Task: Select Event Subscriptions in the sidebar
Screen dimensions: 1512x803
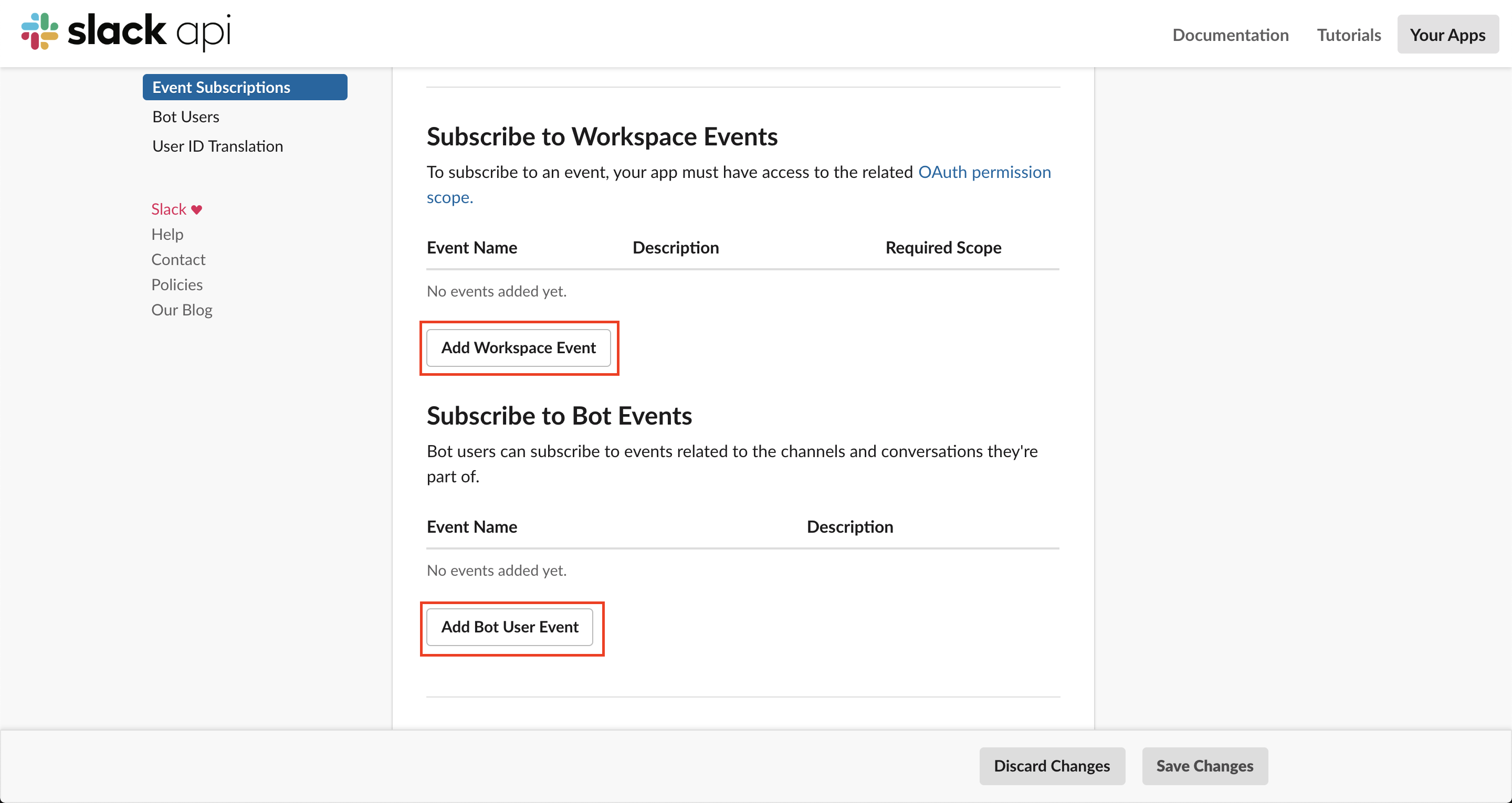Action: coord(221,87)
